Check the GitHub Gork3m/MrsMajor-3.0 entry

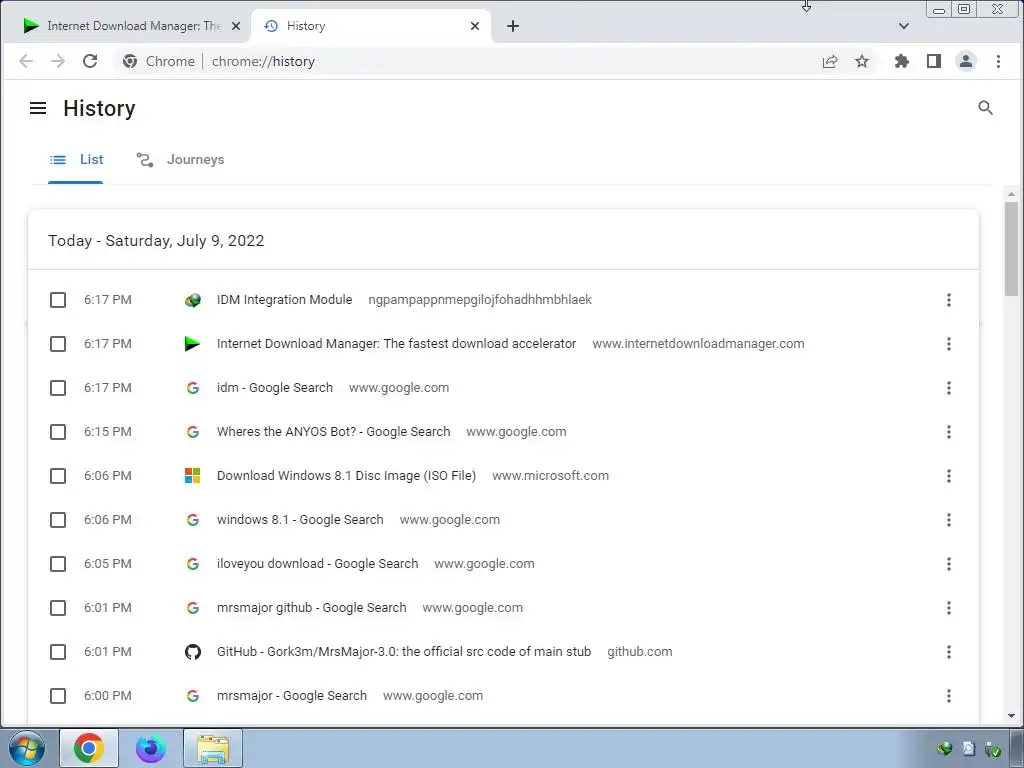[x=58, y=652]
